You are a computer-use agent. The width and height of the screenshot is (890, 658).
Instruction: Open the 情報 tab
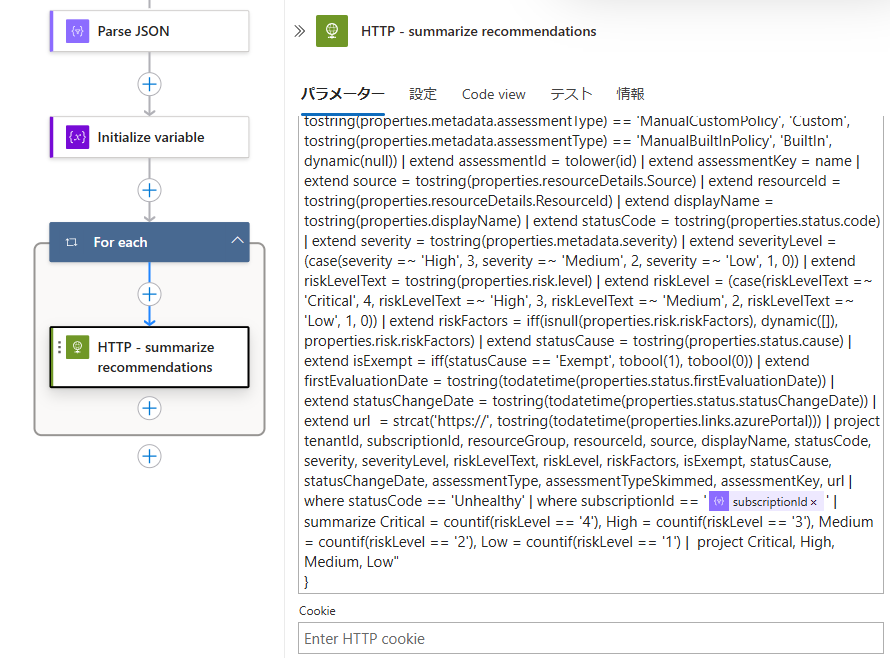[630, 94]
